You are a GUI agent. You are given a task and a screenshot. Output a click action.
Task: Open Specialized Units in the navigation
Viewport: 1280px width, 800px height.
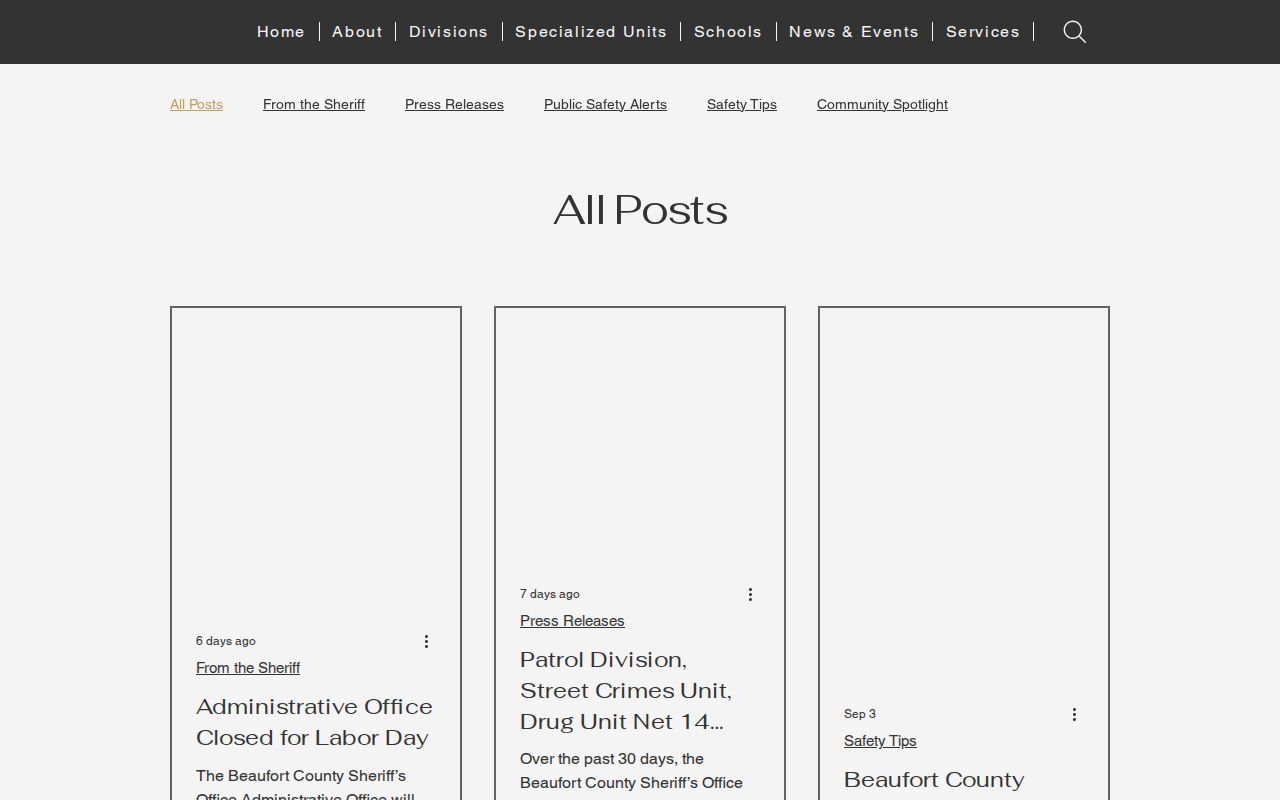coord(591,32)
